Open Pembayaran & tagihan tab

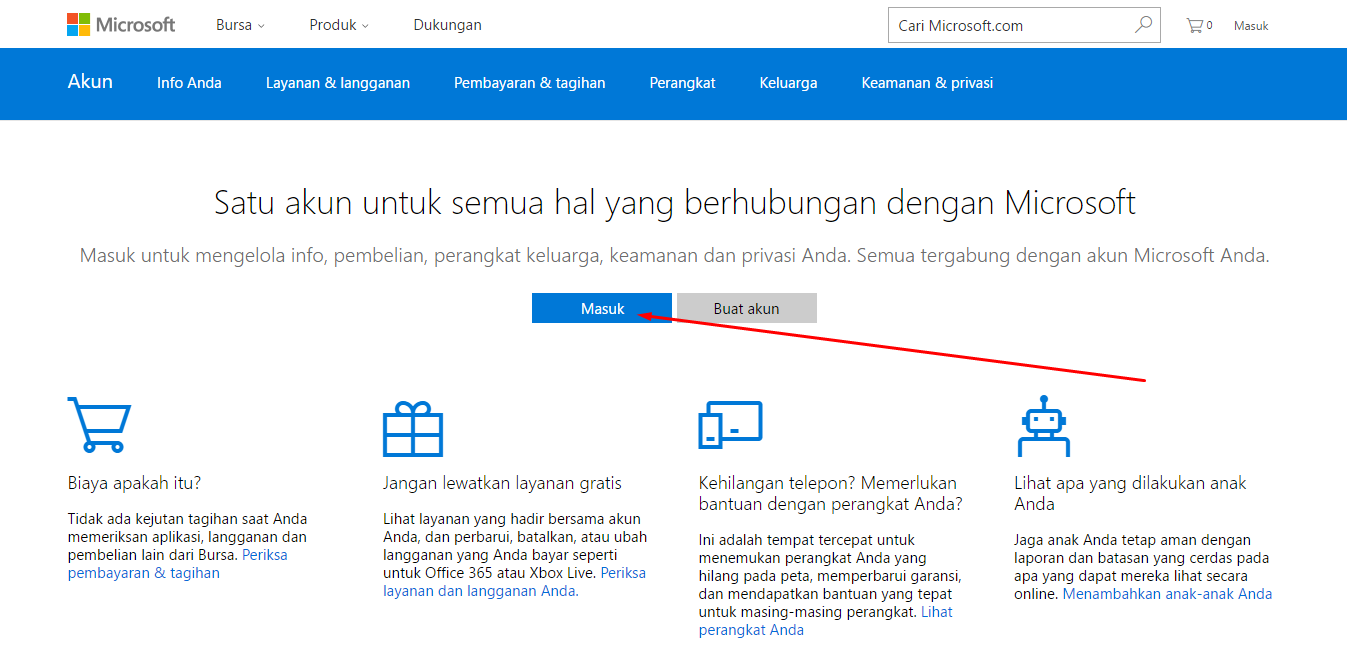tap(530, 83)
